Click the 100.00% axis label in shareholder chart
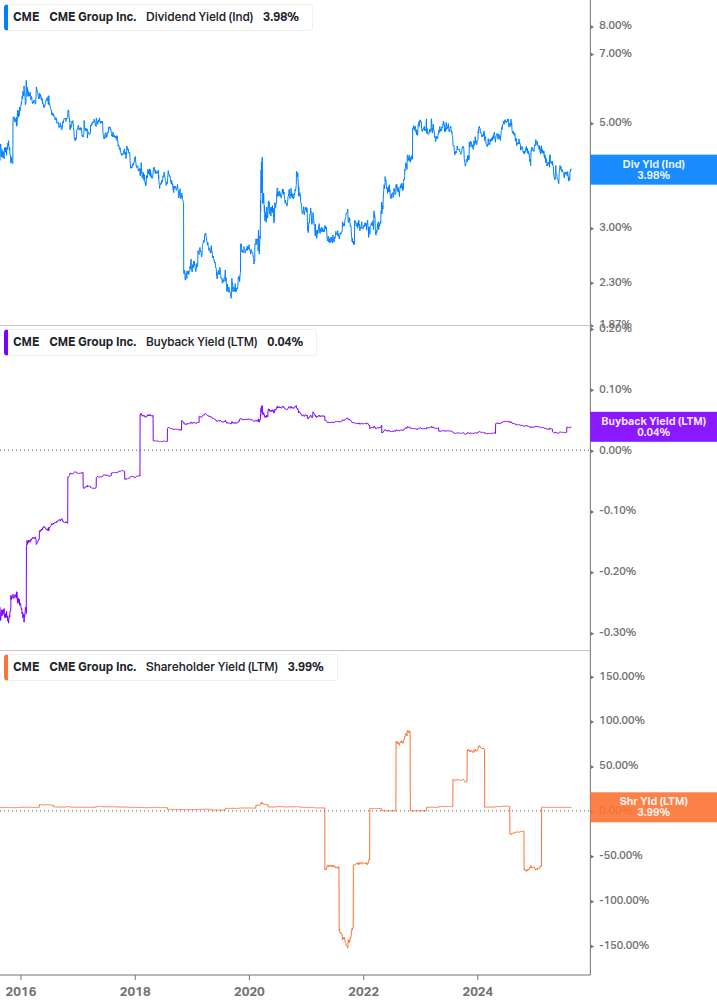Screen dimensions: 717x1005 point(622,721)
